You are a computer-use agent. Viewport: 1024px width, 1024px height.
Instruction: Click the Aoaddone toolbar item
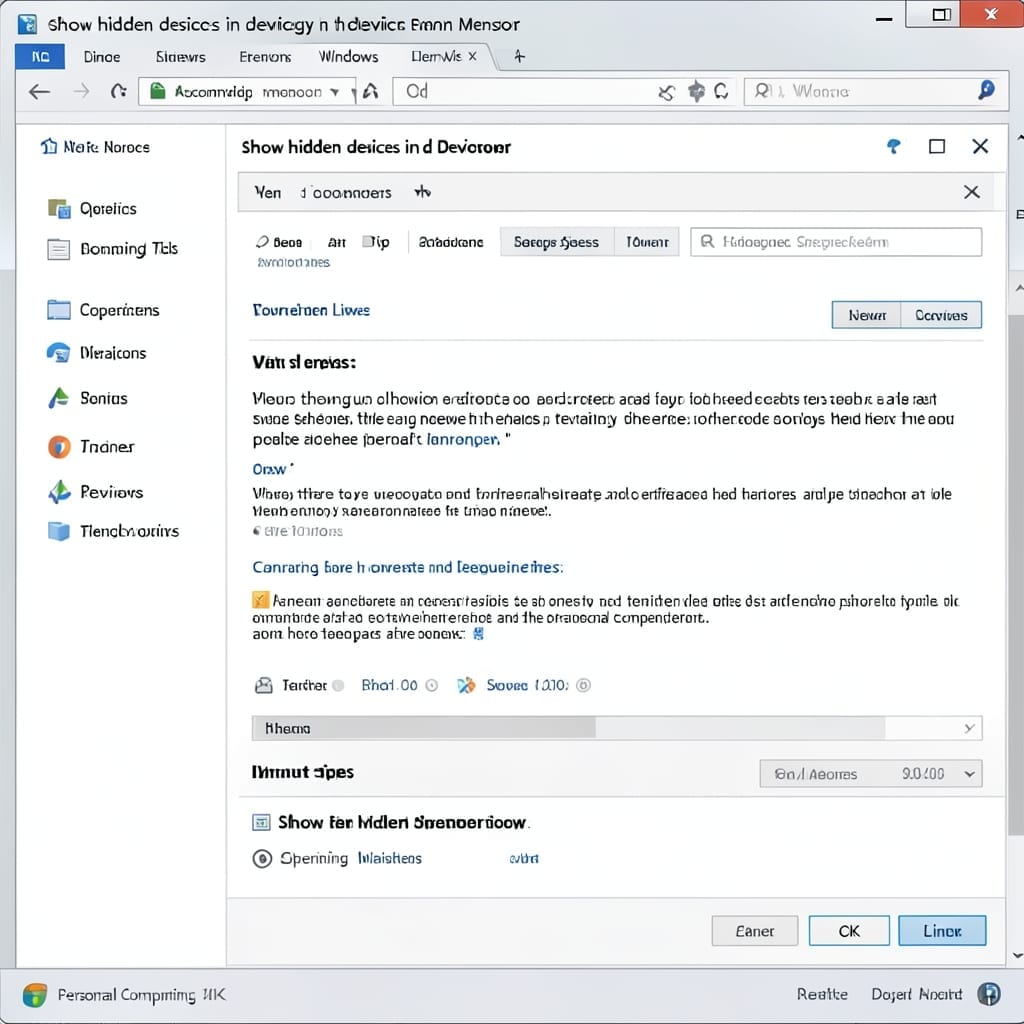[451, 242]
